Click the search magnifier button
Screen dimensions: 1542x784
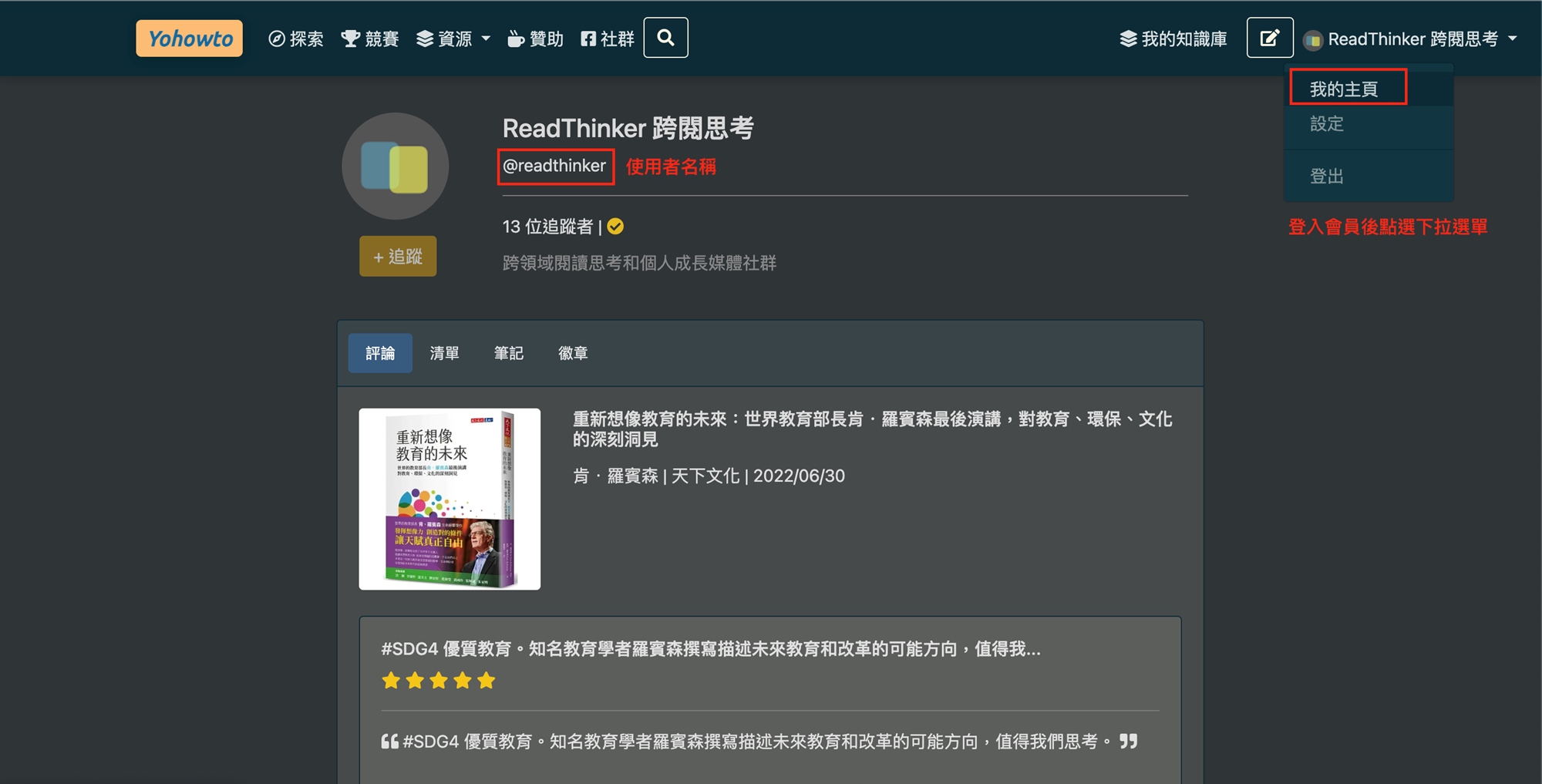pyautogui.click(x=665, y=38)
